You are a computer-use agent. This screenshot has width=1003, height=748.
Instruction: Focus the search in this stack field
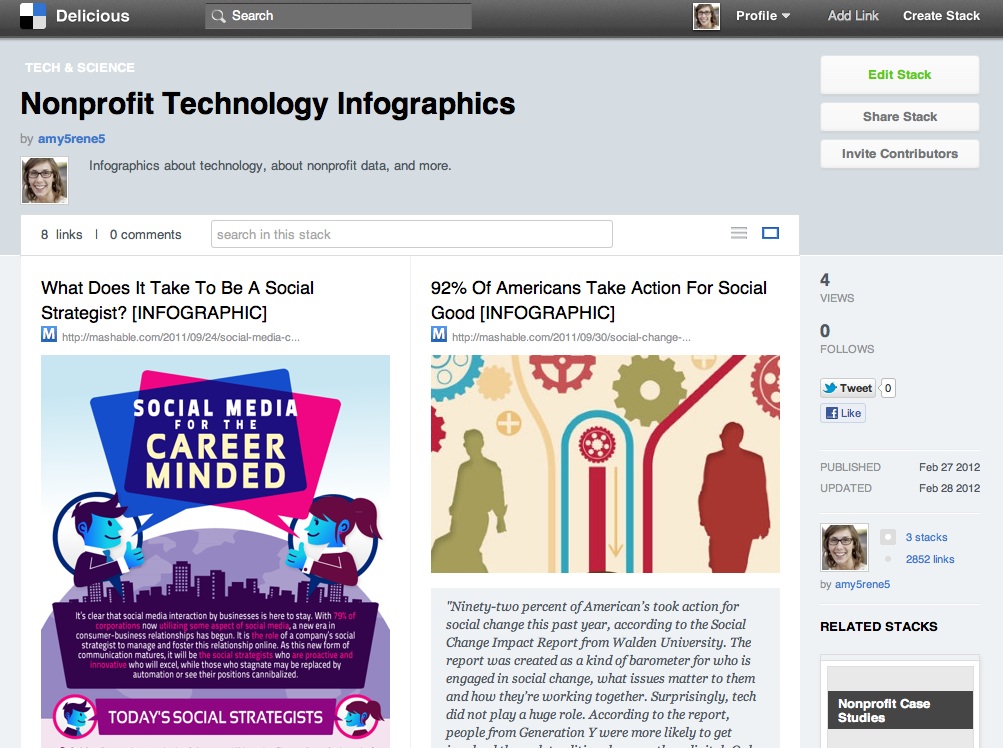pos(412,234)
